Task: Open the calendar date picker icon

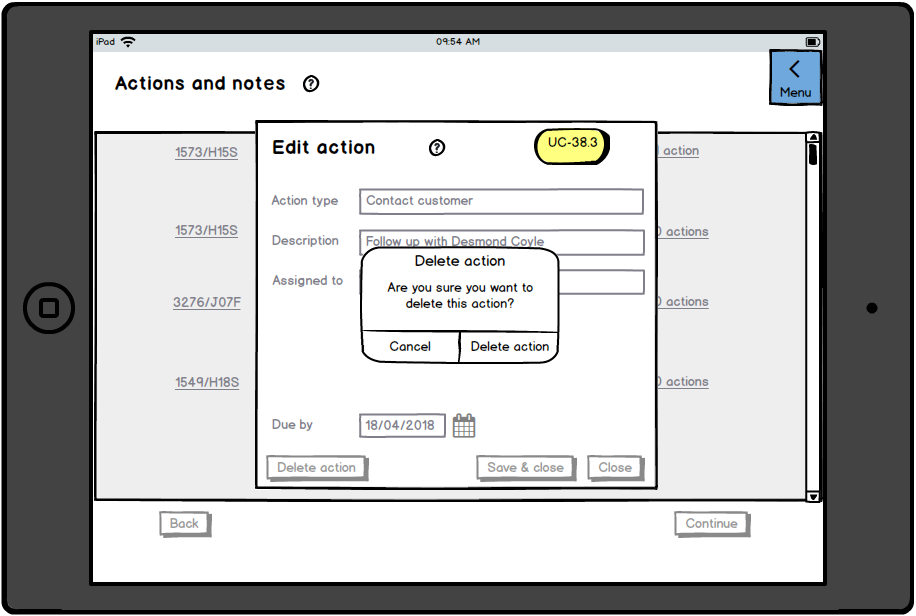Action: (464, 425)
